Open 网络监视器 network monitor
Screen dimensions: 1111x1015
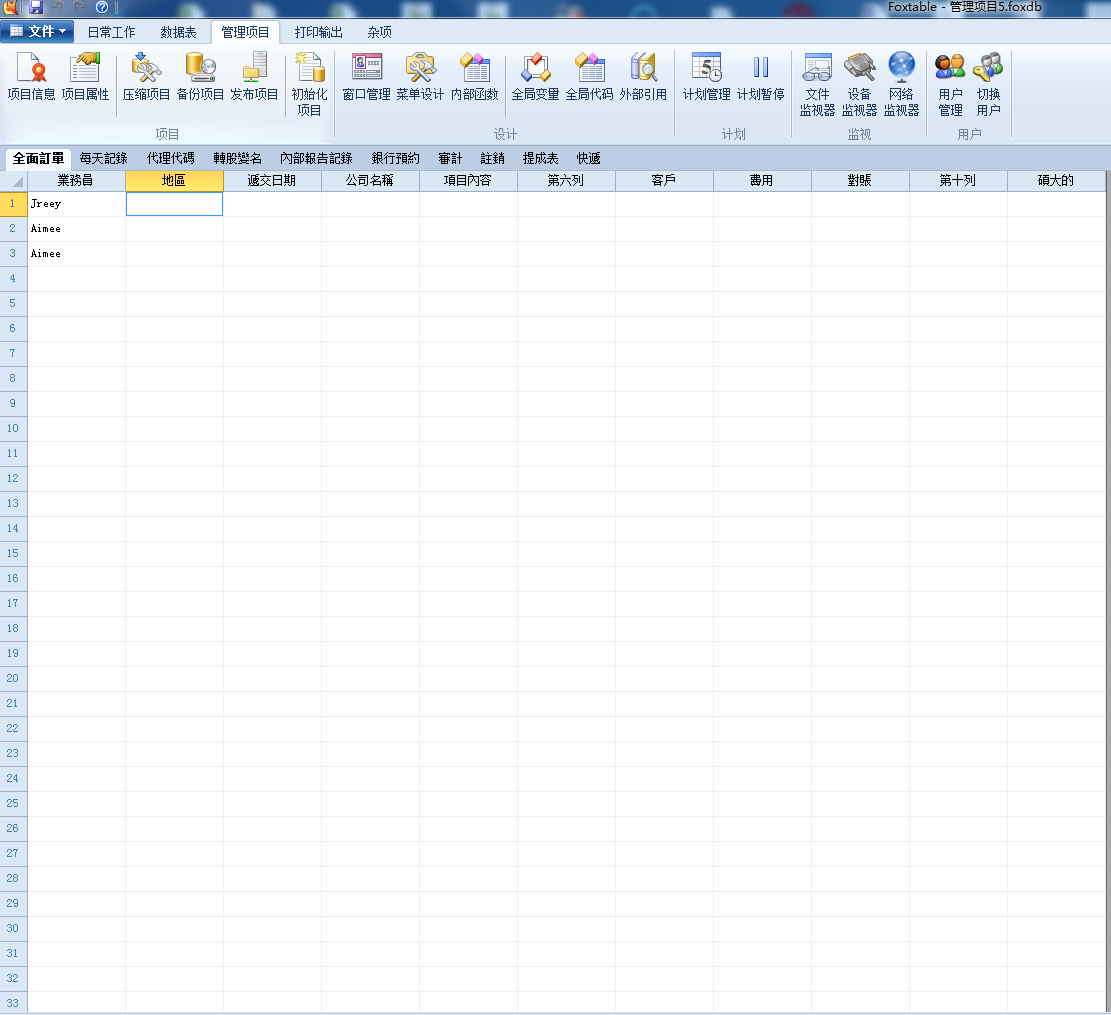[901, 84]
